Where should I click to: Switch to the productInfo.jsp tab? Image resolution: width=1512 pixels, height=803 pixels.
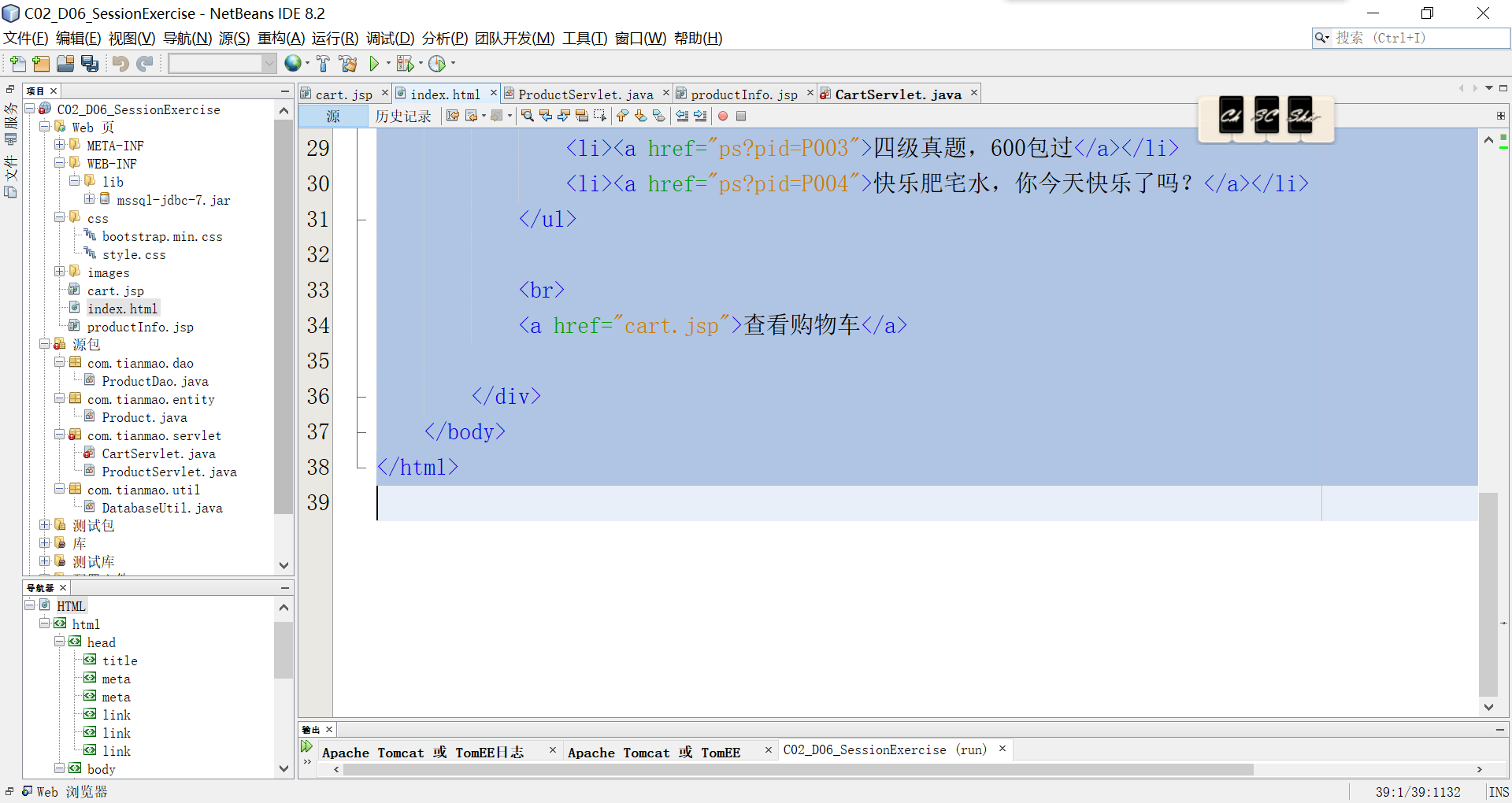point(744,94)
